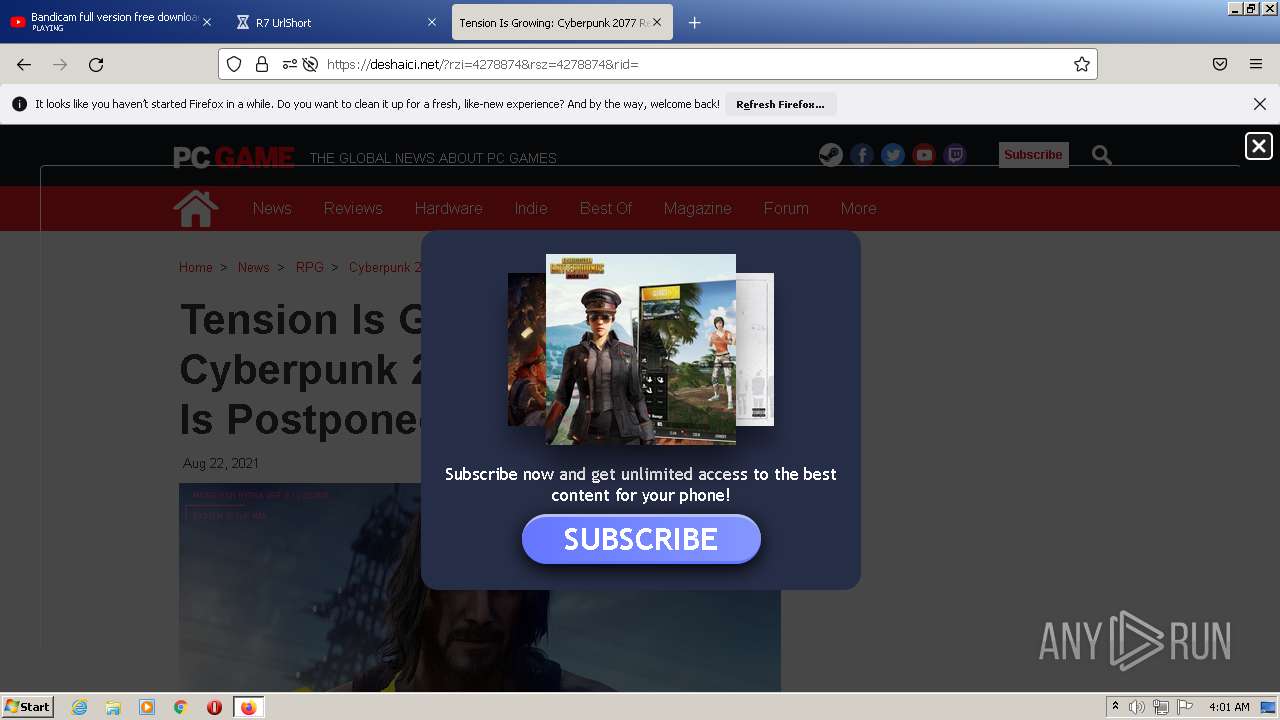This screenshot has width=1280, height=720.
Task: Open the network tray icon
Action: point(1161,707)
